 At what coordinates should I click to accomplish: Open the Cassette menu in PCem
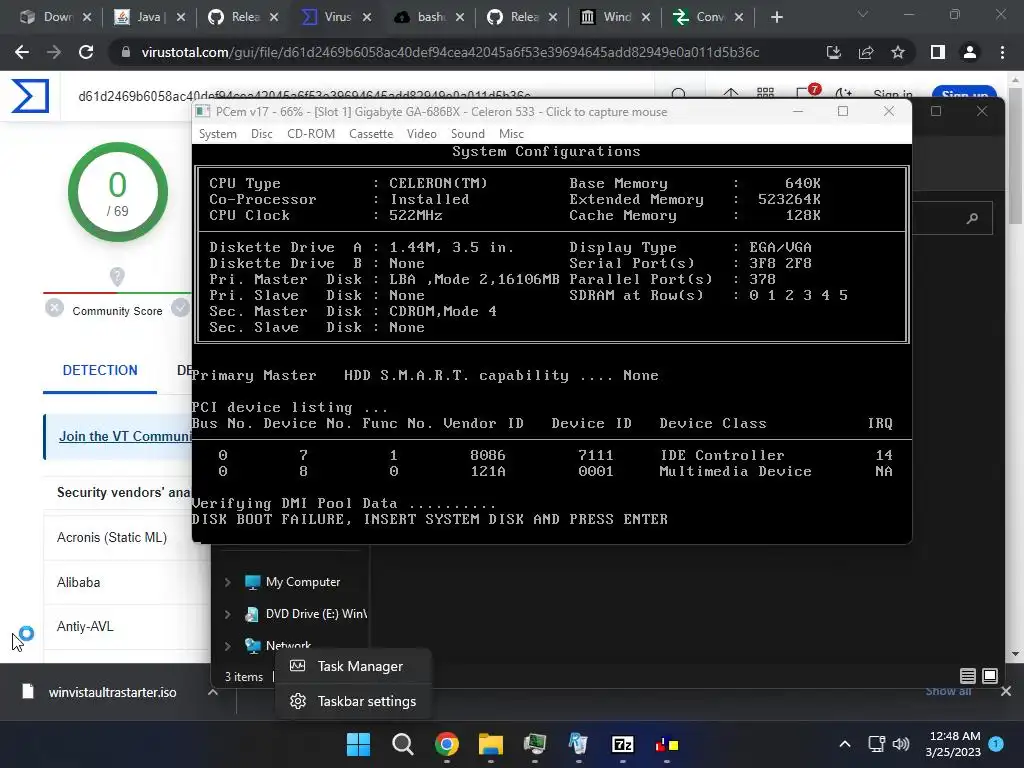point(371,134)
